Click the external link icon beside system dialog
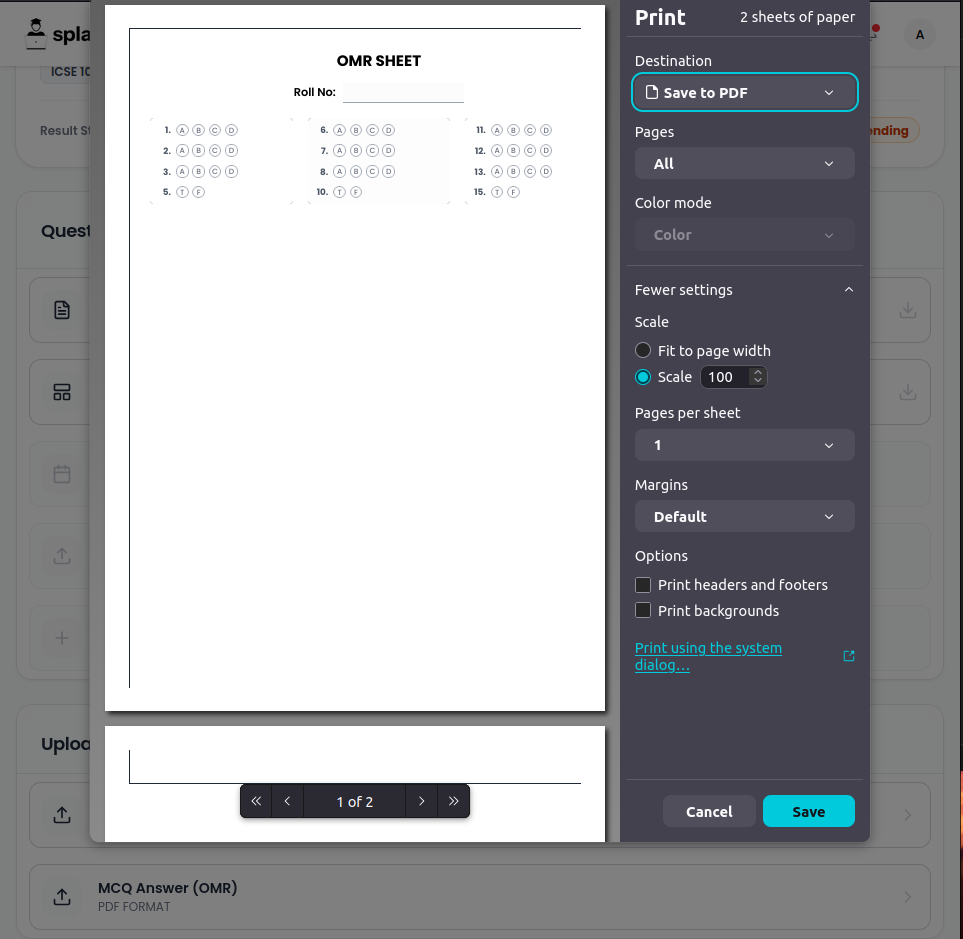The image size is (963, 939). point(849,657)
